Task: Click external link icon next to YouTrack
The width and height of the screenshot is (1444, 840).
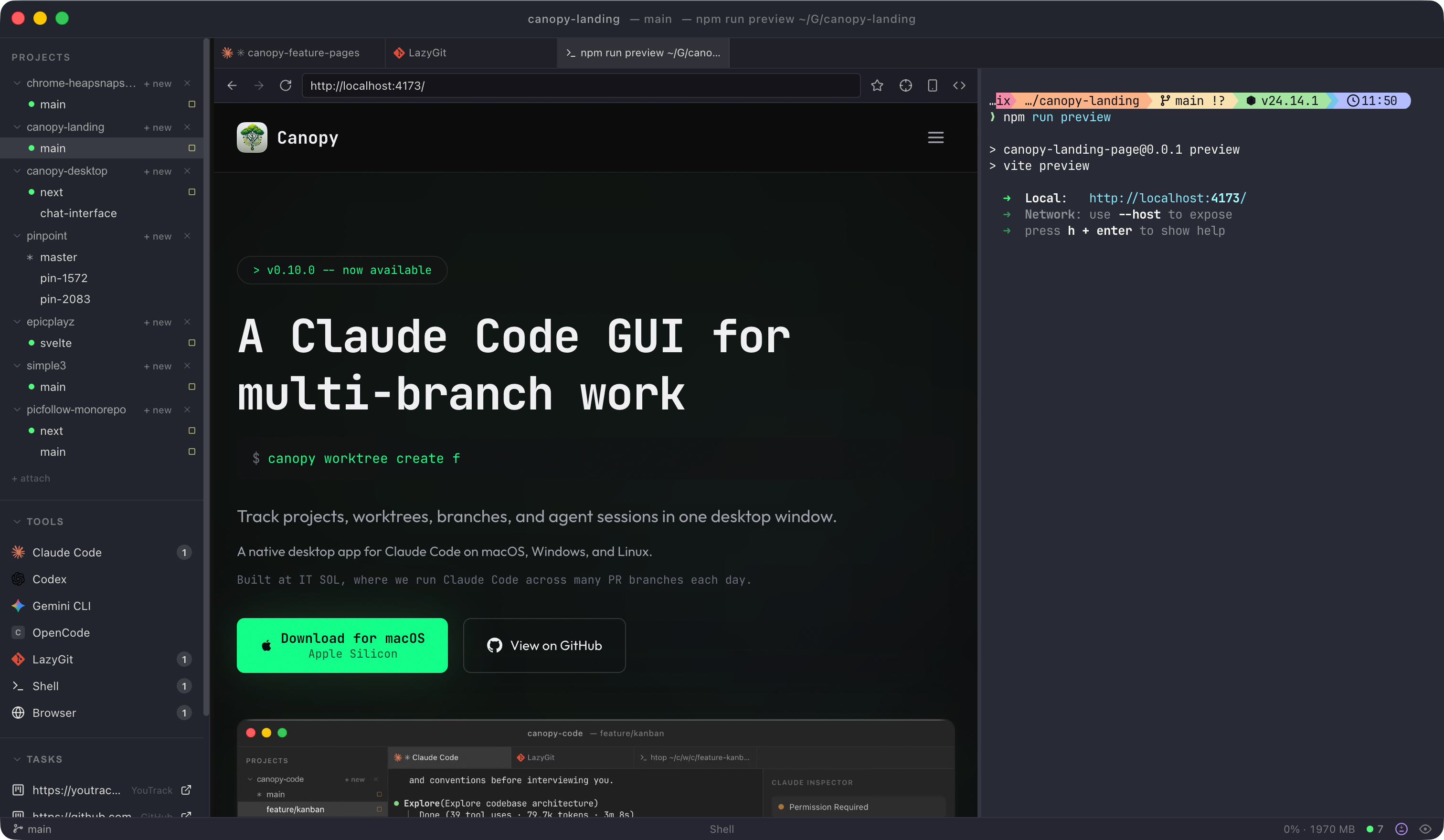Action: click(x=186, y=789)
